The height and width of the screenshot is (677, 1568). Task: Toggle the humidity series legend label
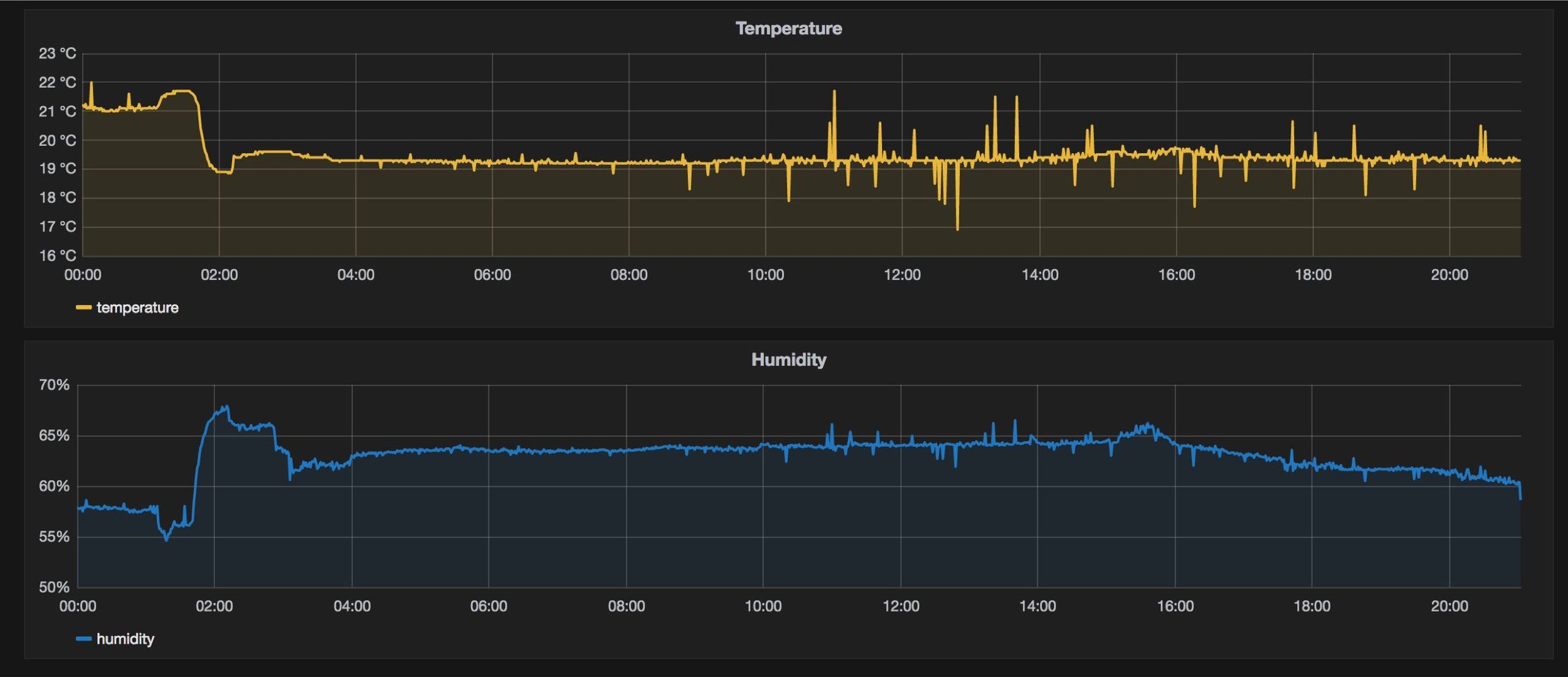coord(125,639)
